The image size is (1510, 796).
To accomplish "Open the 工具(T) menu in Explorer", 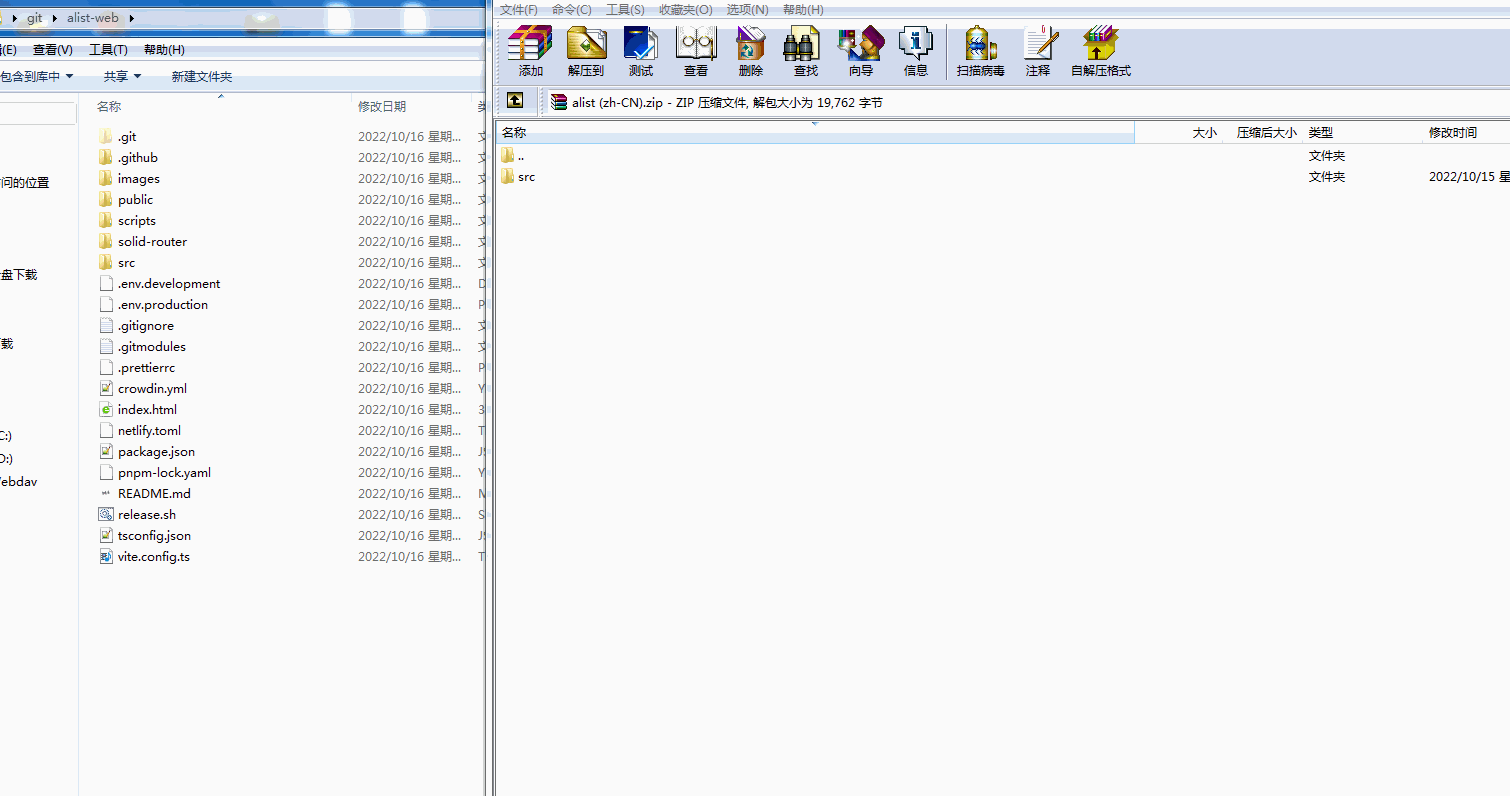I will click(108, 50).
